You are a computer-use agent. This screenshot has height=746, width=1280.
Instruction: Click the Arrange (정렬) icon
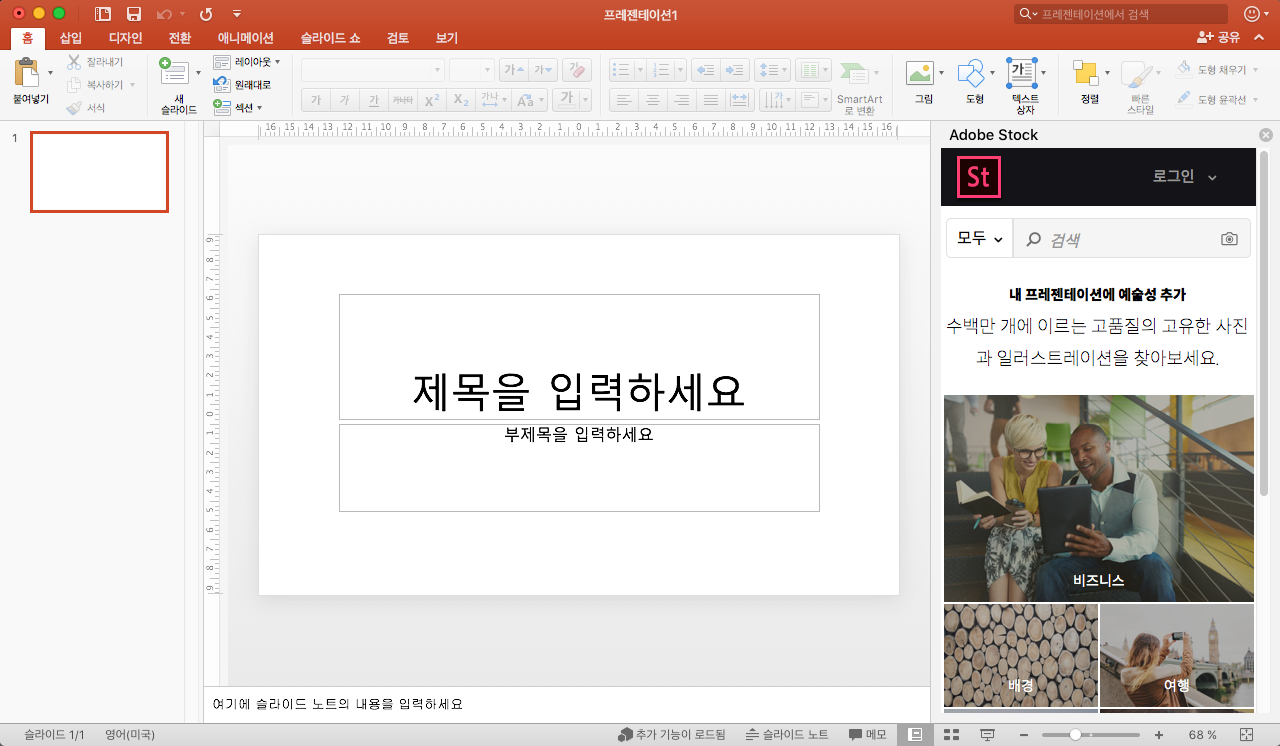[1085, 74]
